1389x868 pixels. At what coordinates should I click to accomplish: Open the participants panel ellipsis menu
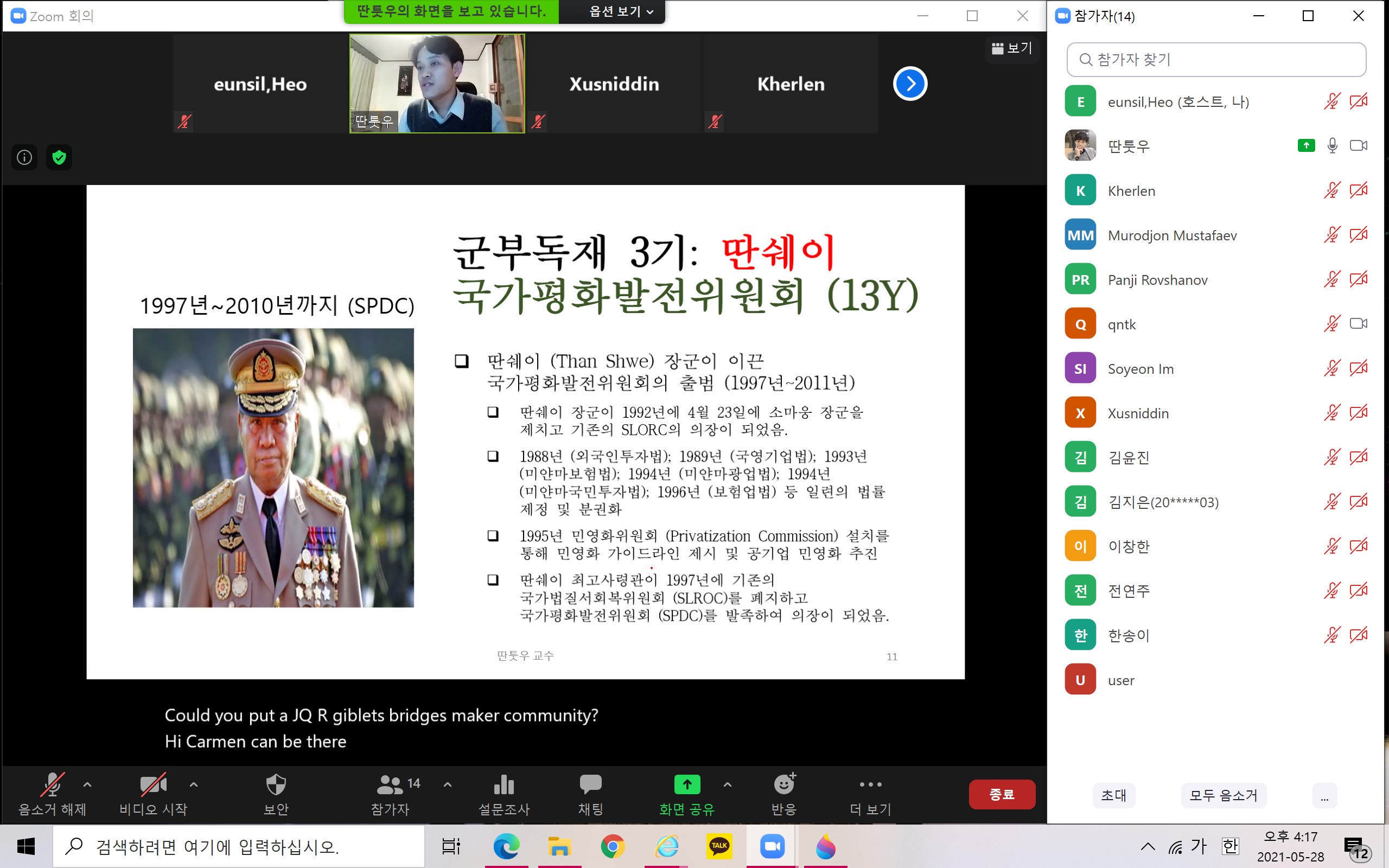point(1324,796)
